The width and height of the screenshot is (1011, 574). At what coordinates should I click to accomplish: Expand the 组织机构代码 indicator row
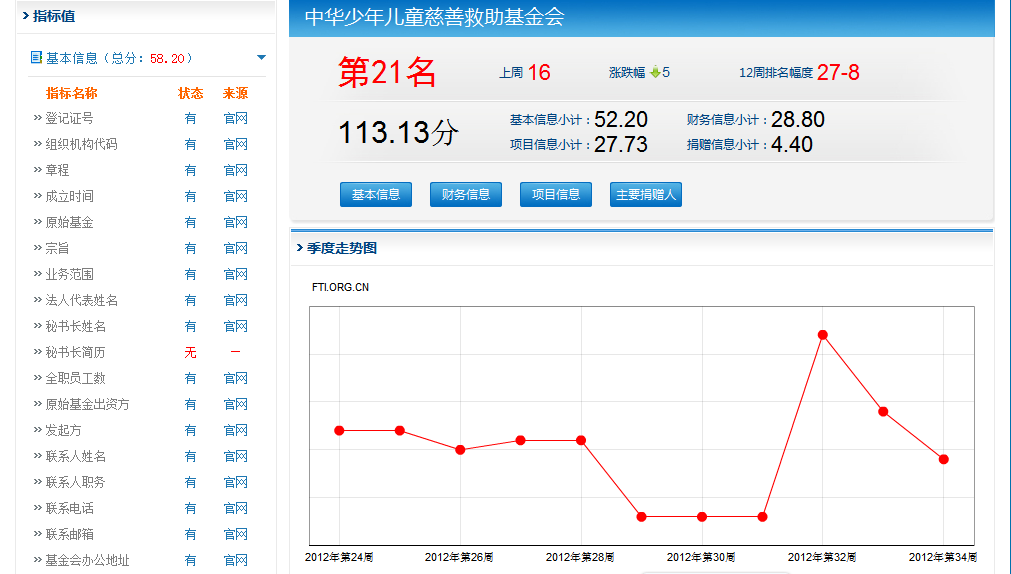75,144
